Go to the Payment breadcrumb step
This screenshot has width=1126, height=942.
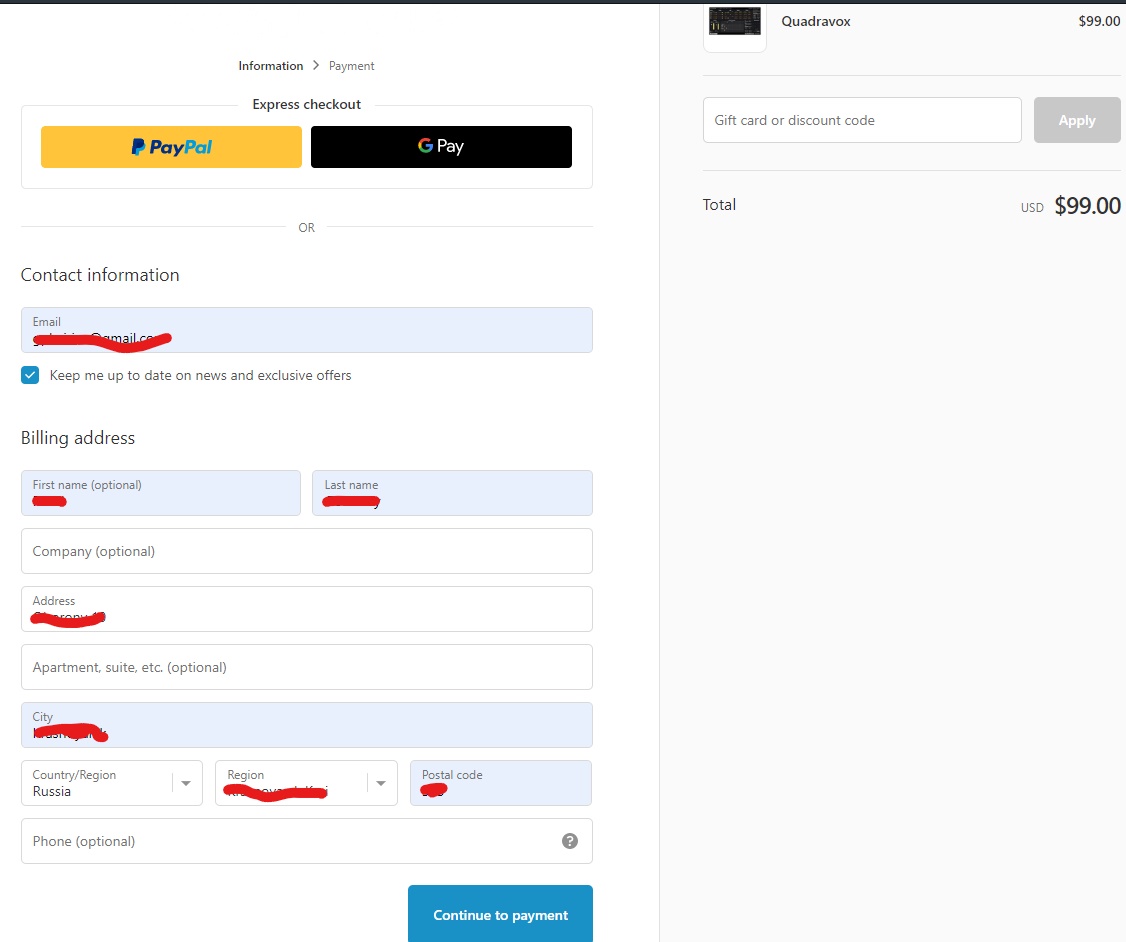(x=351, y=66)
